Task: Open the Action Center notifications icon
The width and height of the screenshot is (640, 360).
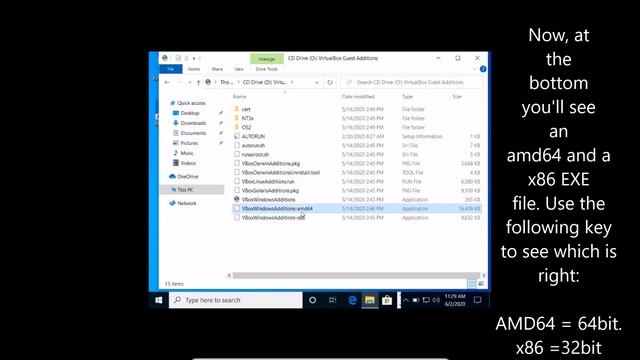Action: click(x=477, y=300)
